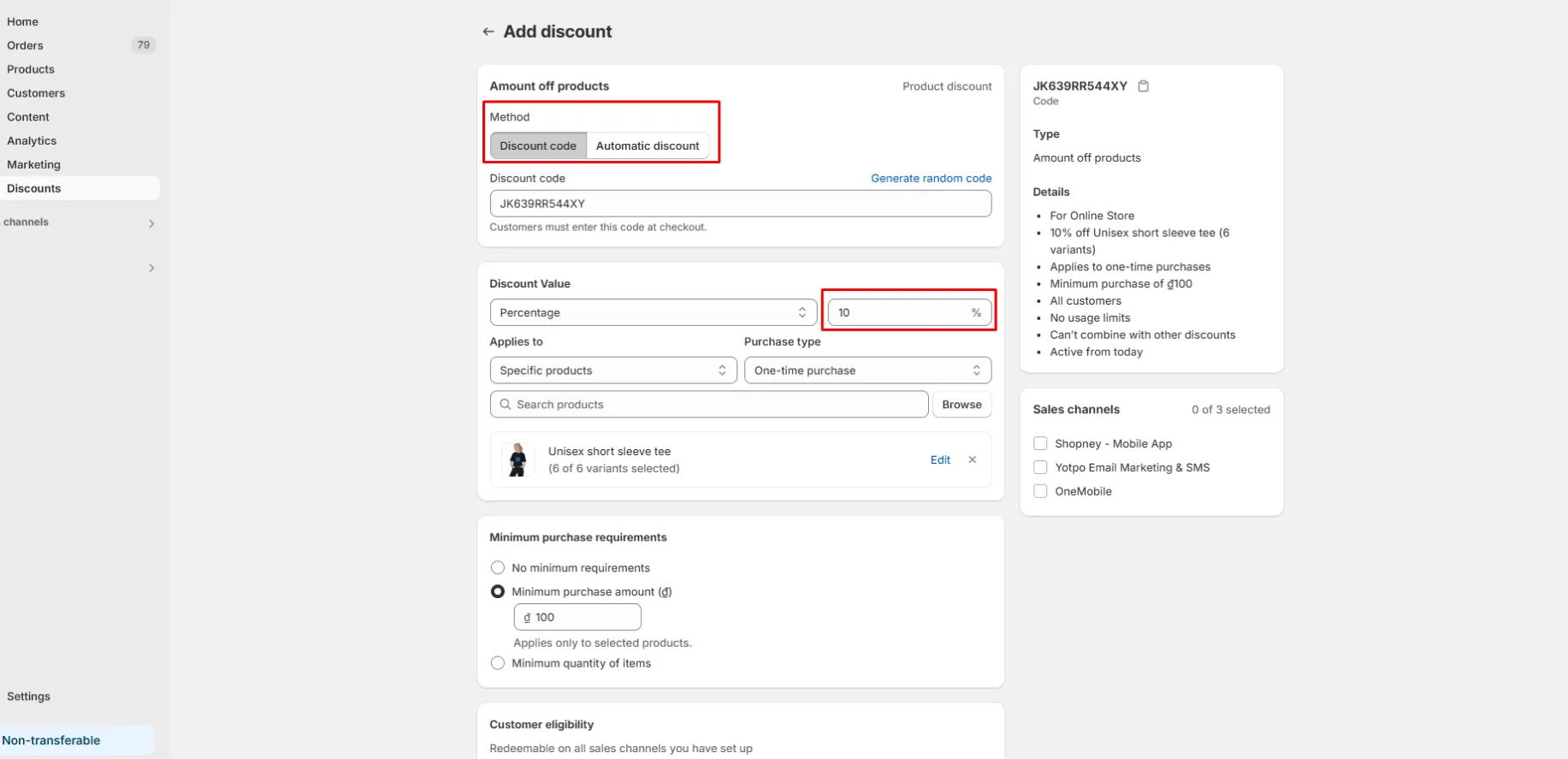Click the JK639RR544XY code title in summary
The width and height of the screenshot is (1568, 759).
point(1080,86)
